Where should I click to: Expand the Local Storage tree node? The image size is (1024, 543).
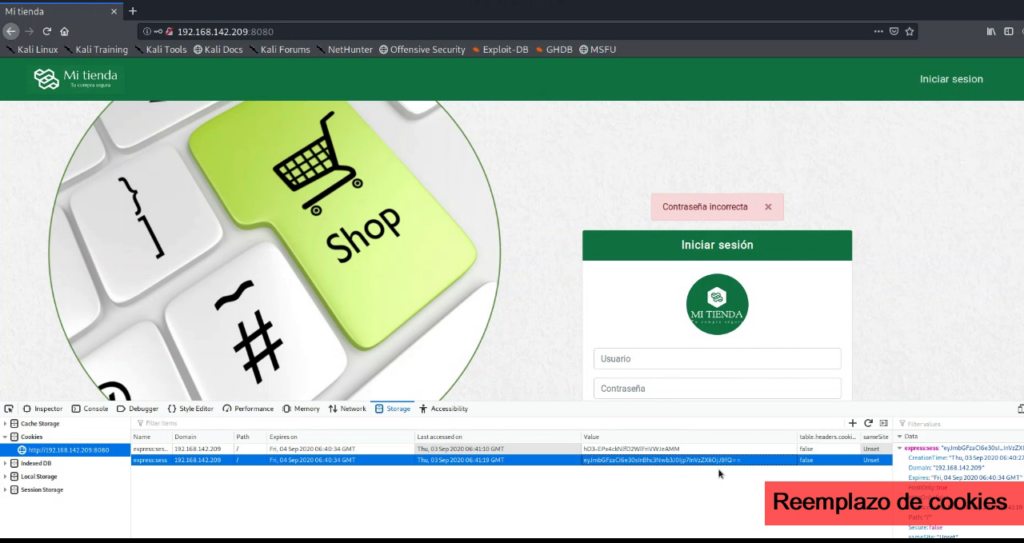click(5, 476)
